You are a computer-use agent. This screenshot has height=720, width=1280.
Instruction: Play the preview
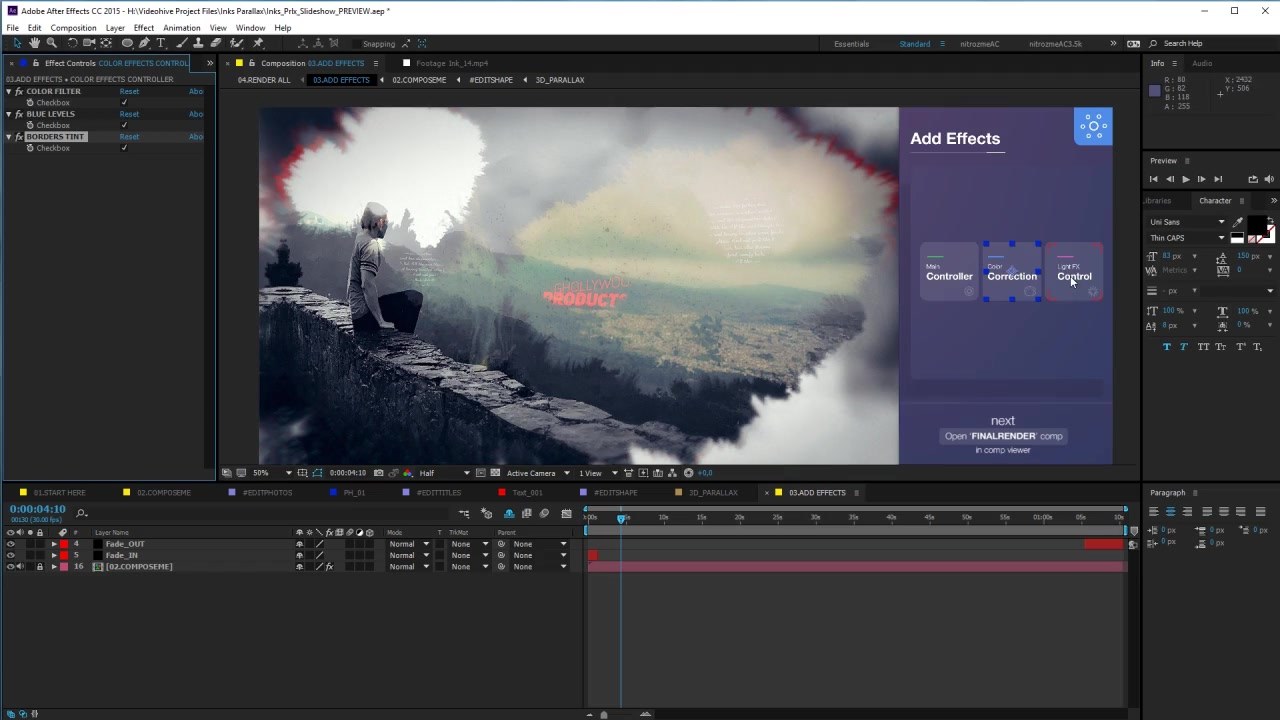pos(1185,179)
